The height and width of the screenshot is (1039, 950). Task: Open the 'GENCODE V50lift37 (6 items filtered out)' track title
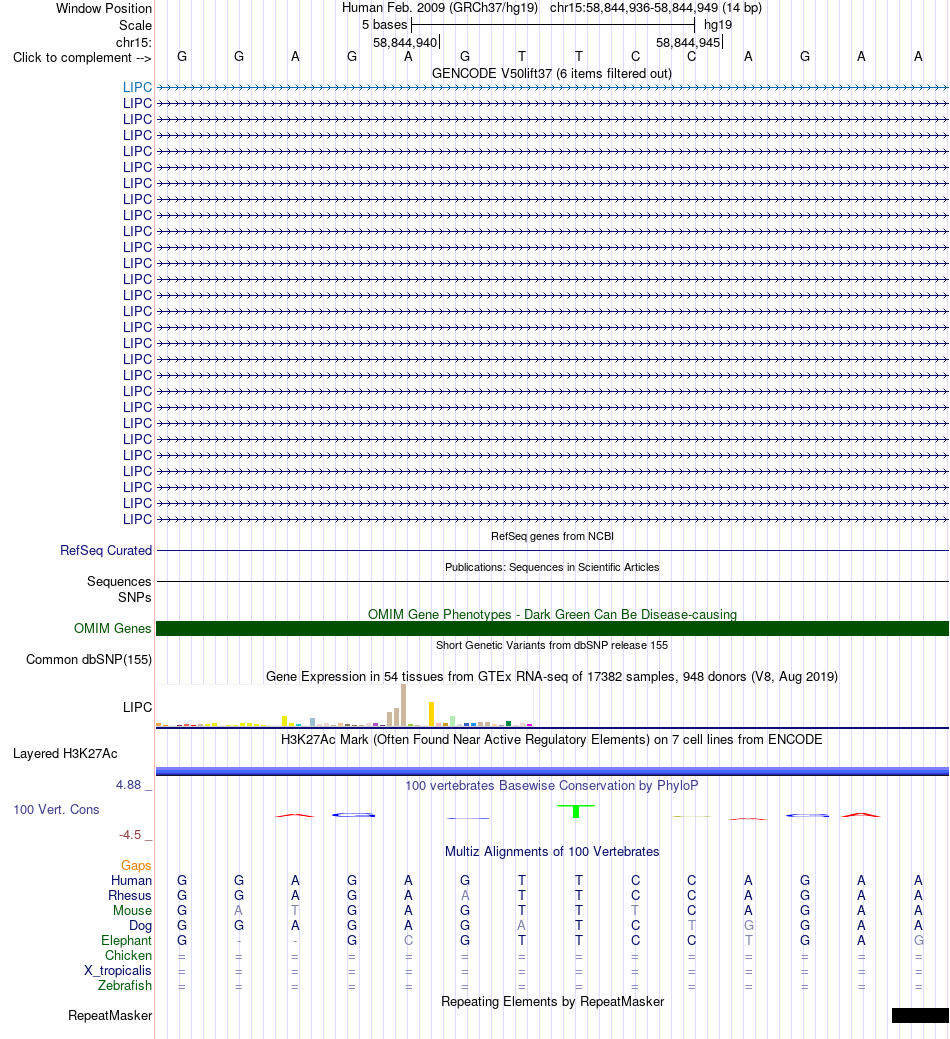pyautogui.click(x=552, y=74)
